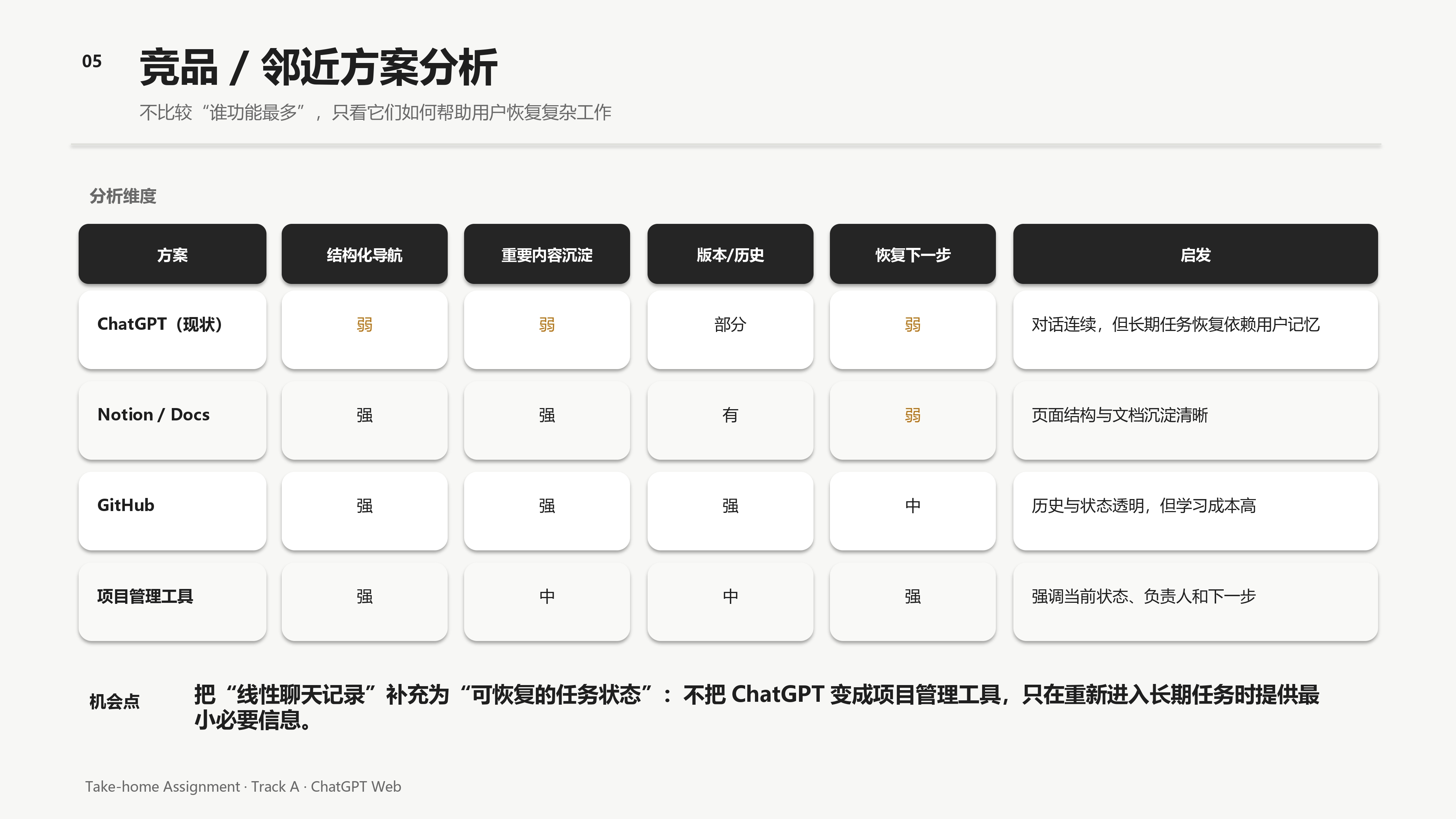Select the opportunity sentence starting "把“线性聊天记录”"

[757, 707]
